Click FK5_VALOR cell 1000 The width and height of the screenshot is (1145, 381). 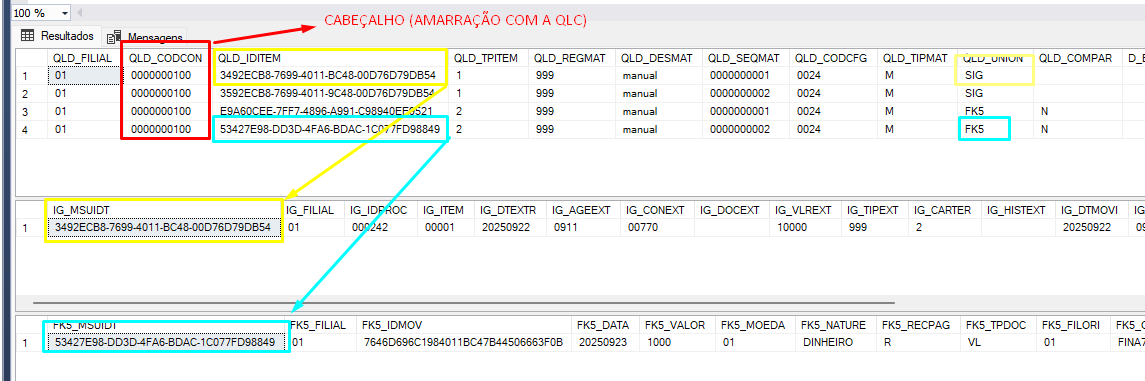(x=678, y=342)
